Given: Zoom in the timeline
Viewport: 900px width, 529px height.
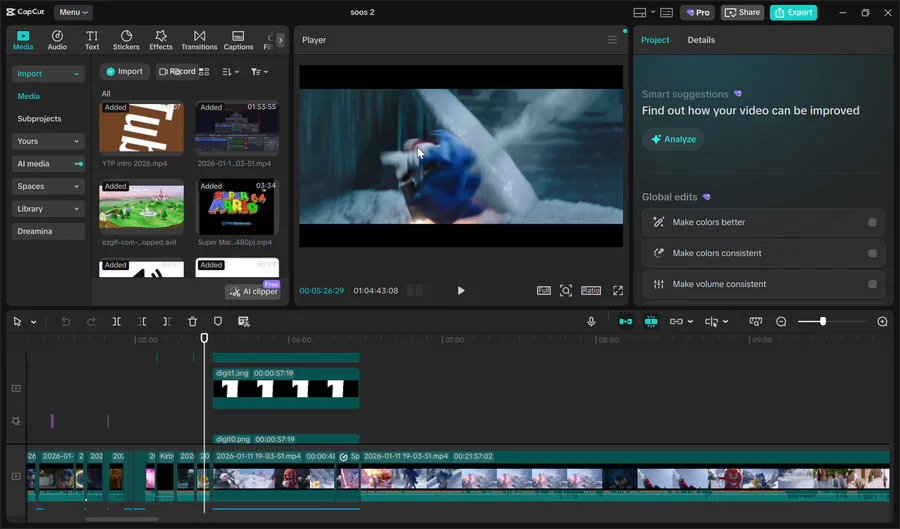Looking at the screenshot, I should click(x=883, y=321).
